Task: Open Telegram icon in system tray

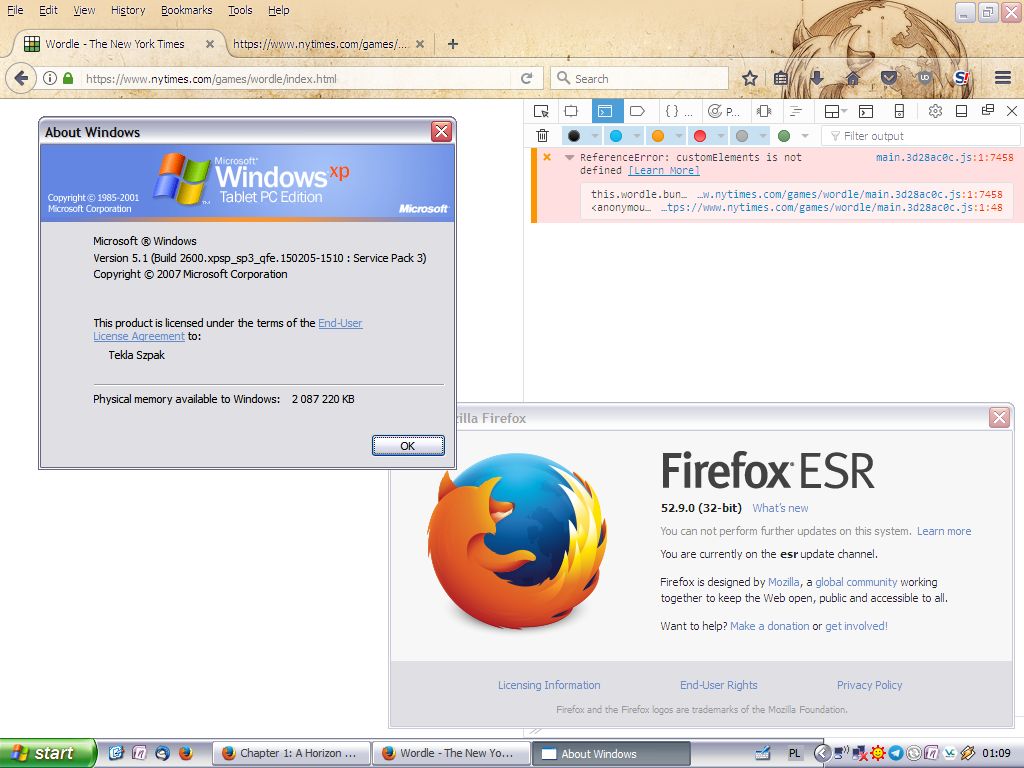Action: point(896,753)
